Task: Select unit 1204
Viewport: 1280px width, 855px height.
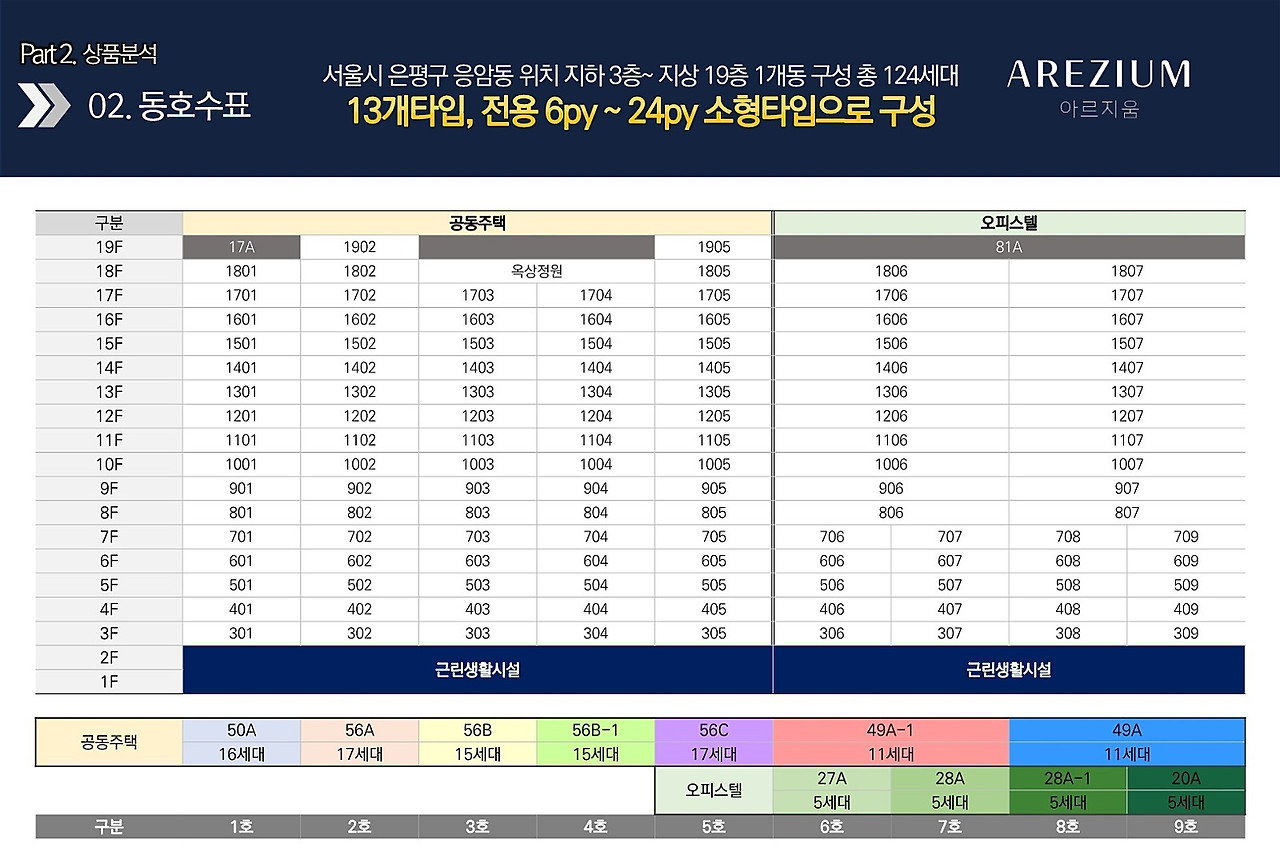Action: (595, 416)
